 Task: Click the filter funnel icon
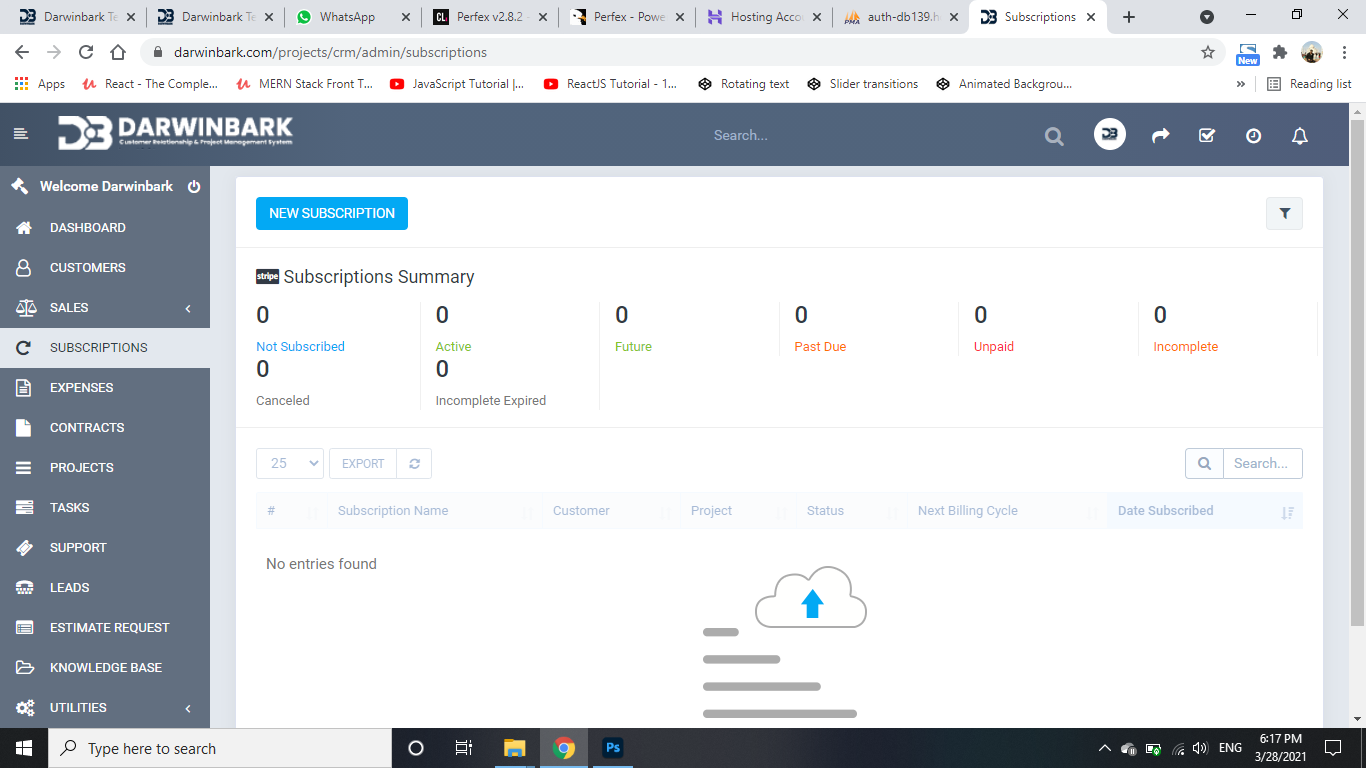coord(1284,213)
